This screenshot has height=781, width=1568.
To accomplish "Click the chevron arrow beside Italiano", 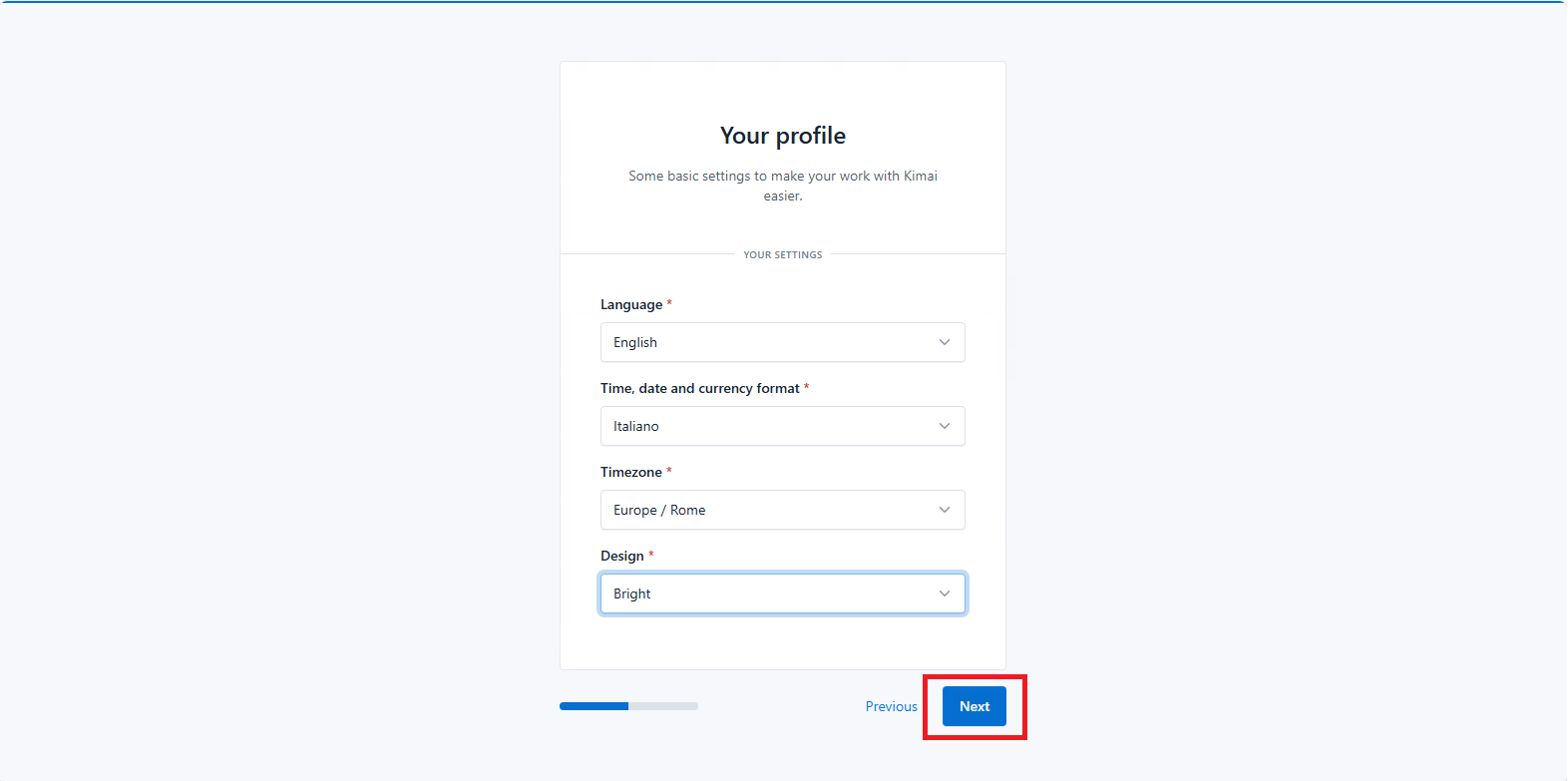I will 944,426.
